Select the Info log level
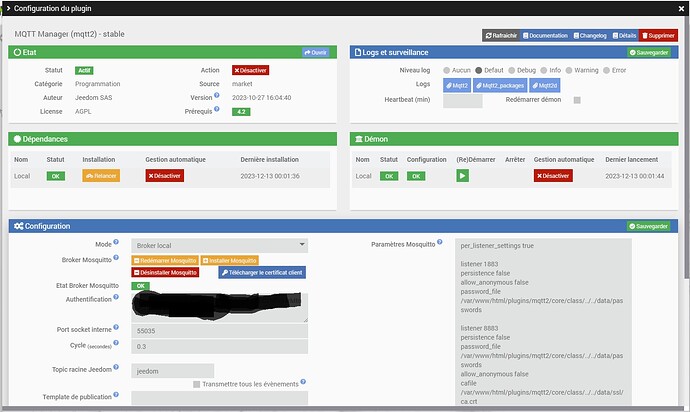 click(544, 70)
